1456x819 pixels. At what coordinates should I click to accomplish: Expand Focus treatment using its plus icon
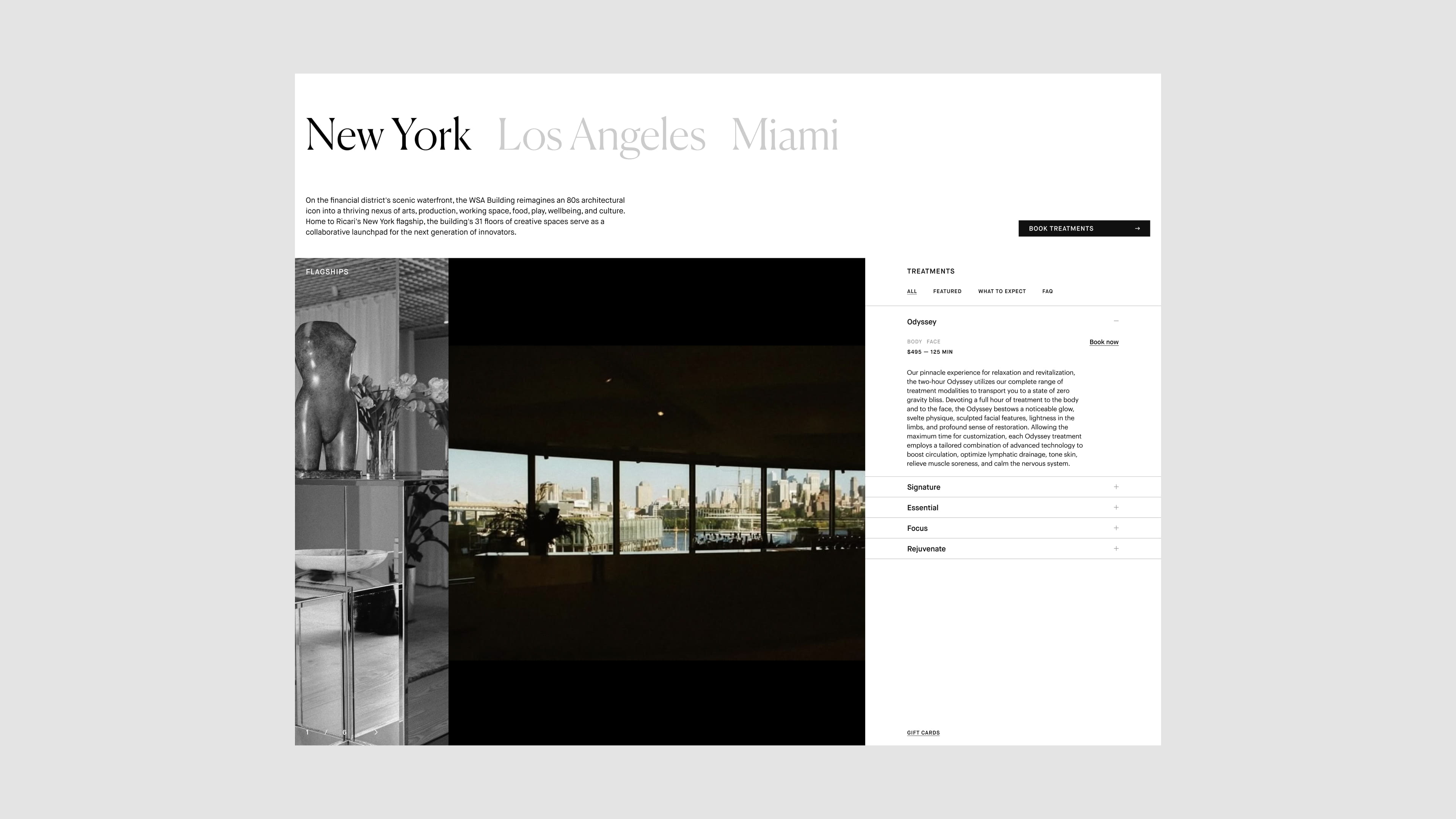coord(1116,528)
